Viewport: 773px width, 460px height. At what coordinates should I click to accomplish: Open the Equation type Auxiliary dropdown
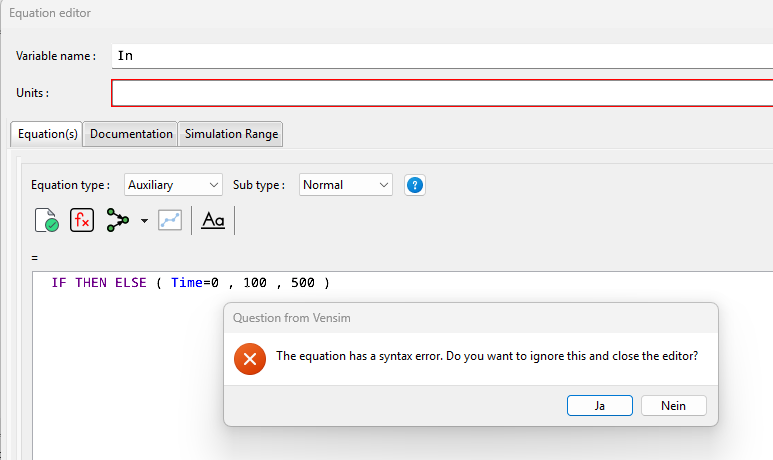coord(173,185)
